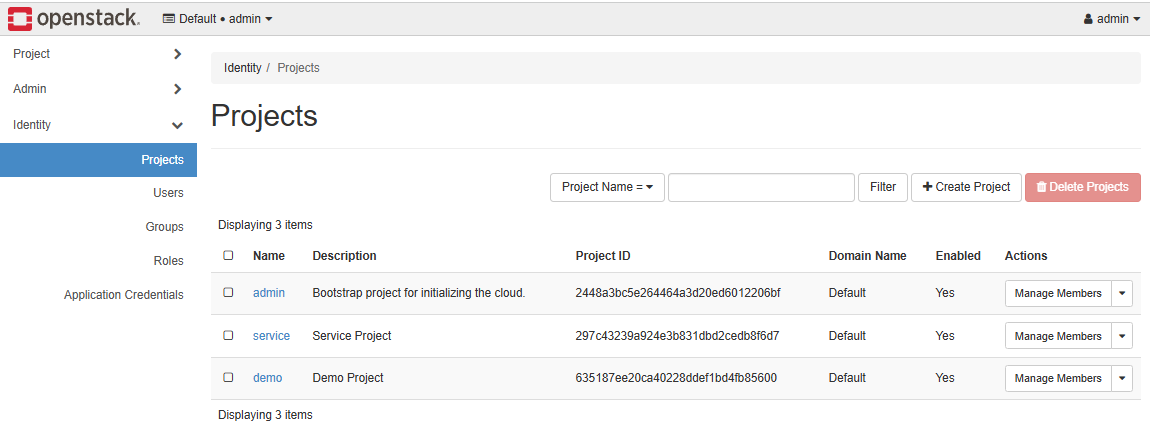Open Roles from the sidebar
The image size is (1150, 448).
(168, 261)
